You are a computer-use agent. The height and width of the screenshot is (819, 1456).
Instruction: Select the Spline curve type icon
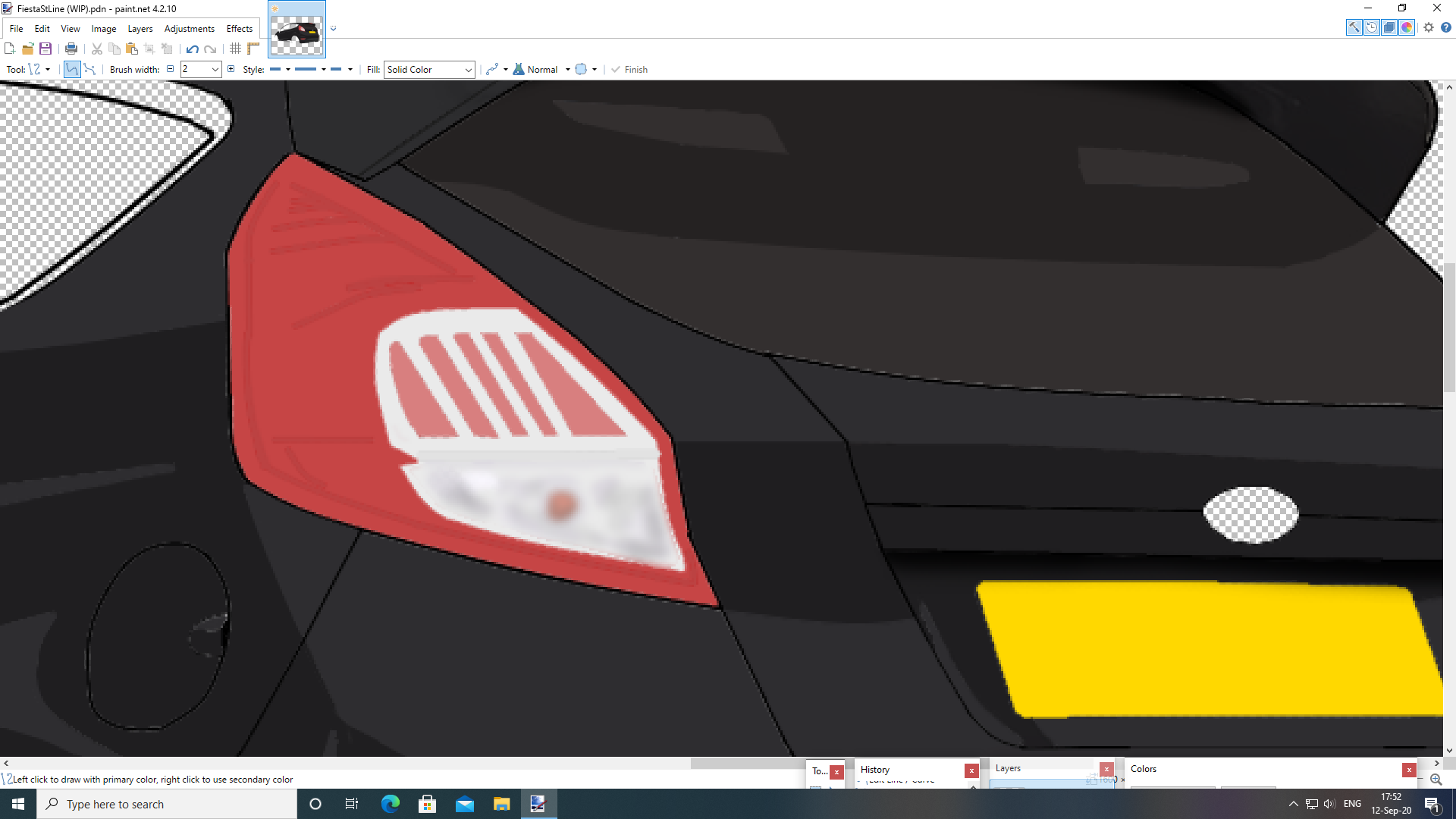[x=72, y=70]
